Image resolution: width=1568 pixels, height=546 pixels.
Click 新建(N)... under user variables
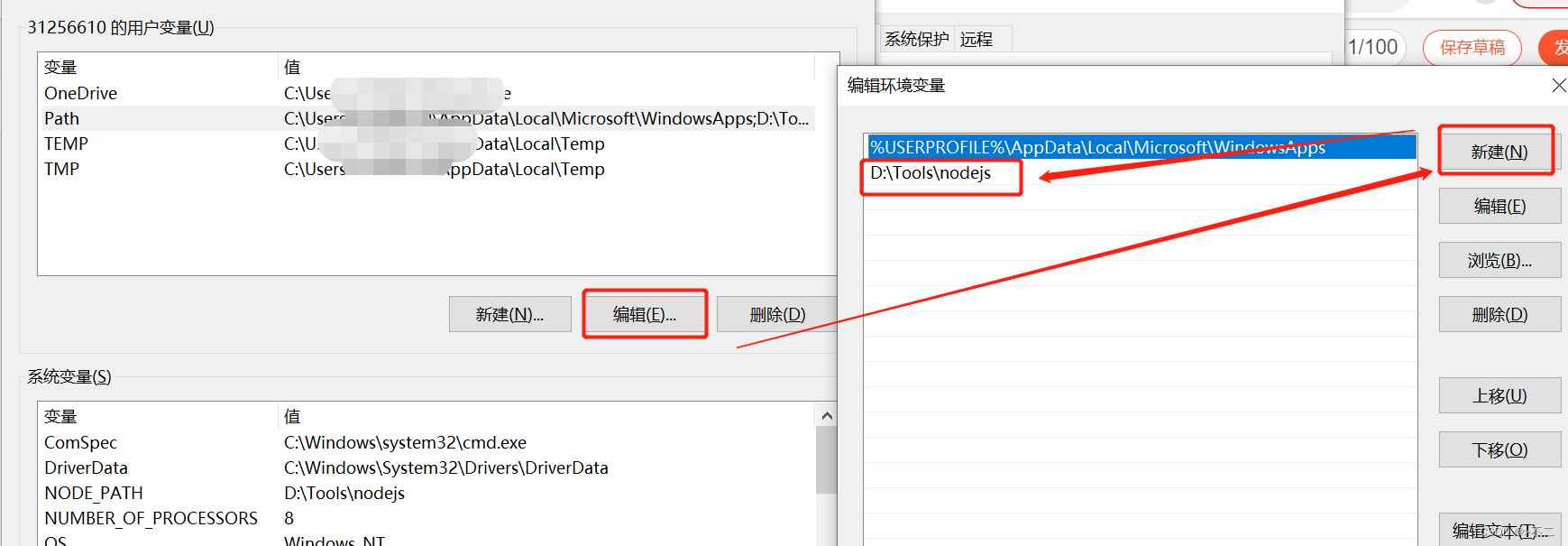509,314
